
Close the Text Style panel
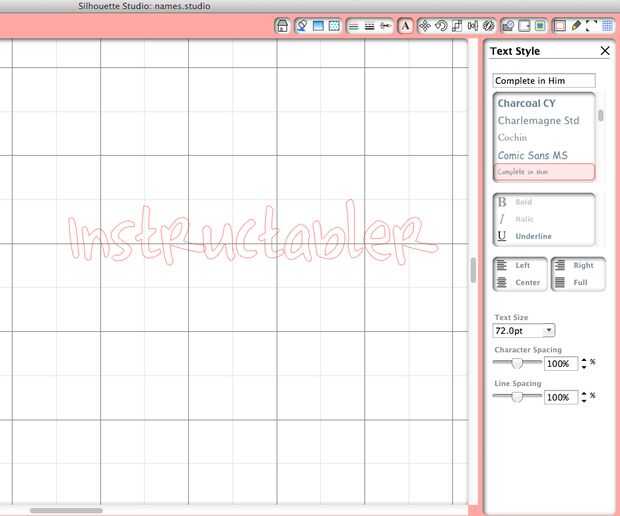pos(605,51)
